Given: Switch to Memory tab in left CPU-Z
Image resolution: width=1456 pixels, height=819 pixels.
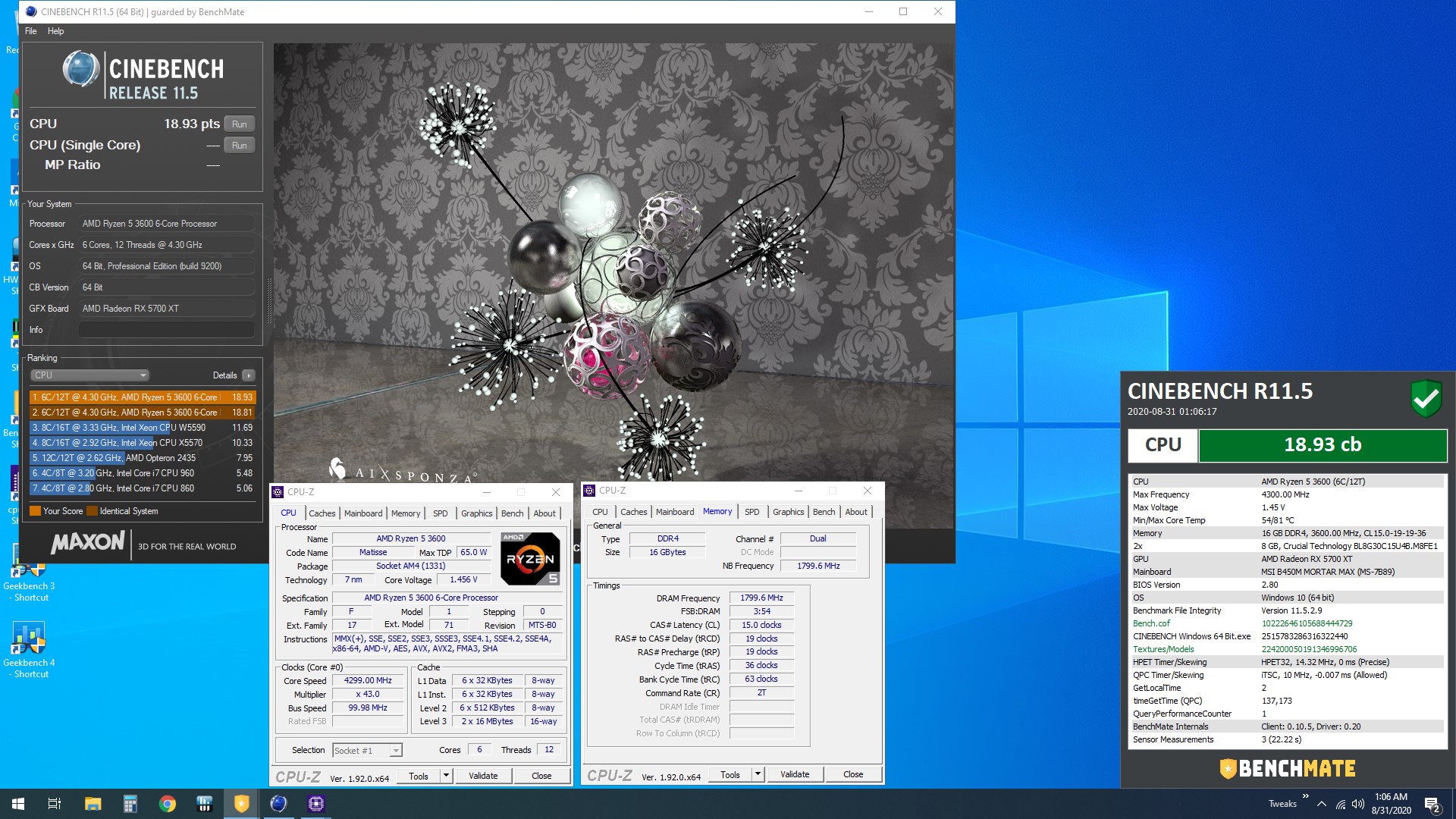Looking at the screenshot, I should click(406, 513).
